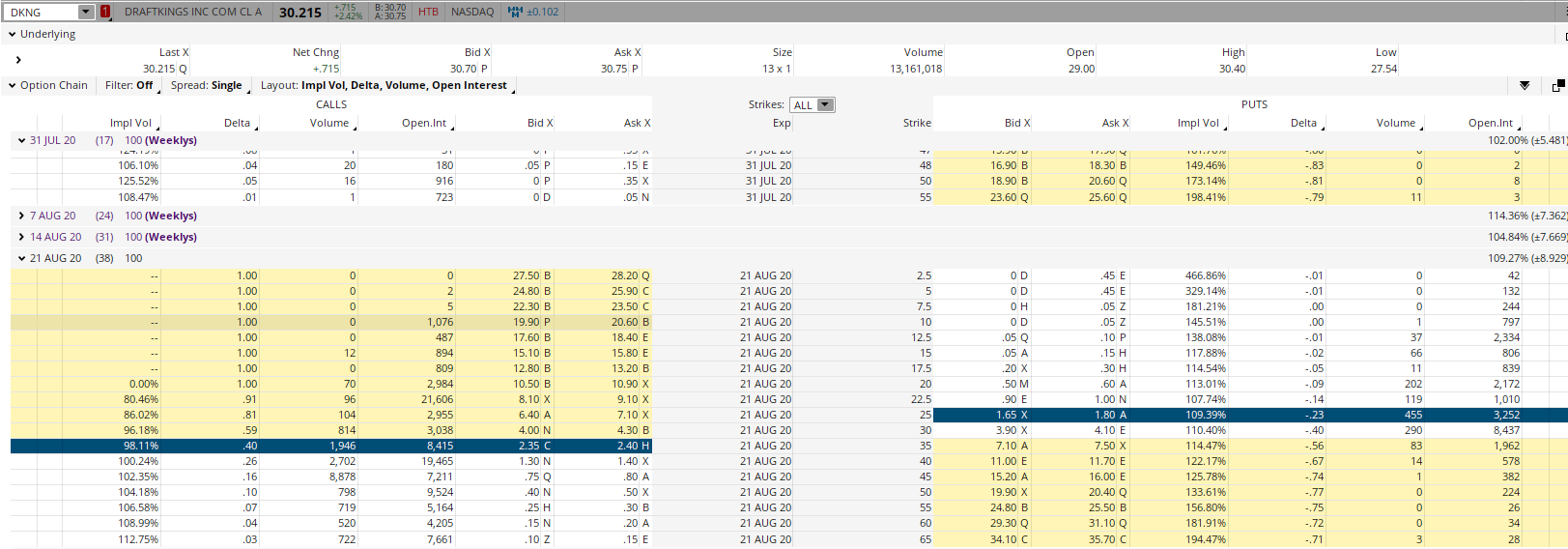Image resolution: width=1568 pixels, height=549 pixels.
Task: Open the Strikes ALL dropdown
Action: click(813, 105)
